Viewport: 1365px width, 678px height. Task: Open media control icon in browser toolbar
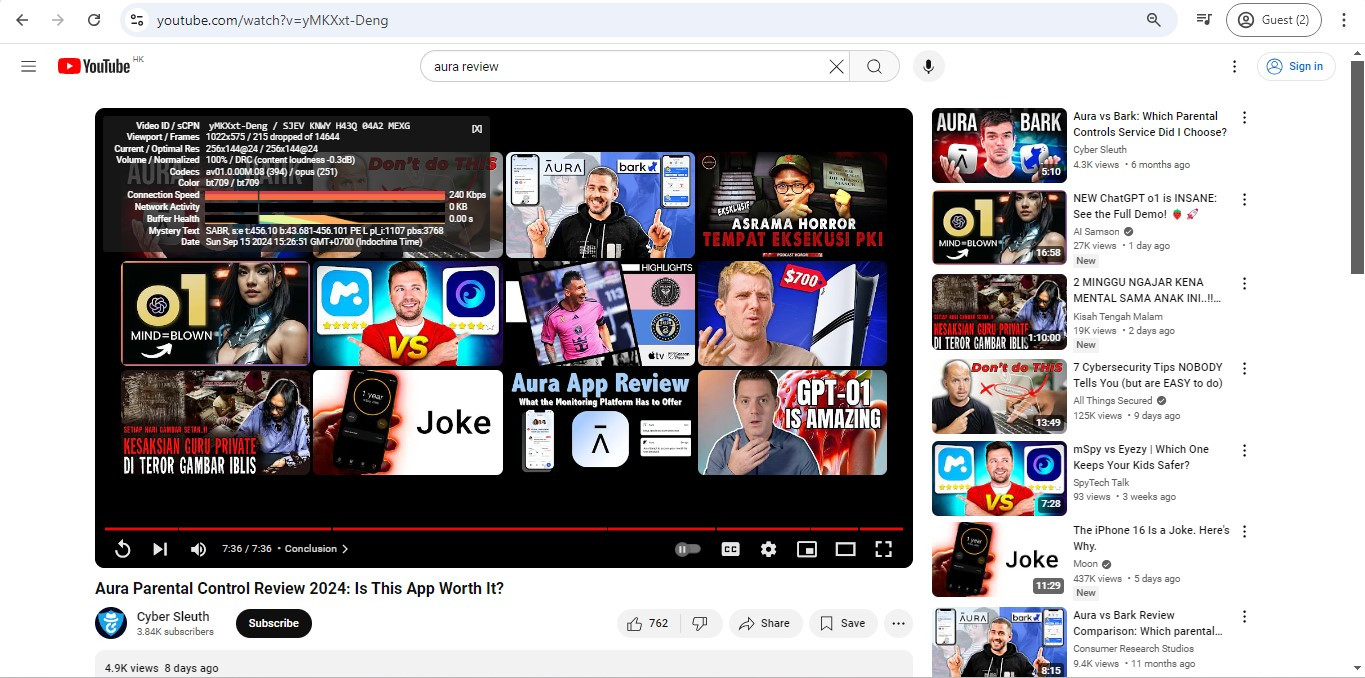[x=1204, y=20]
